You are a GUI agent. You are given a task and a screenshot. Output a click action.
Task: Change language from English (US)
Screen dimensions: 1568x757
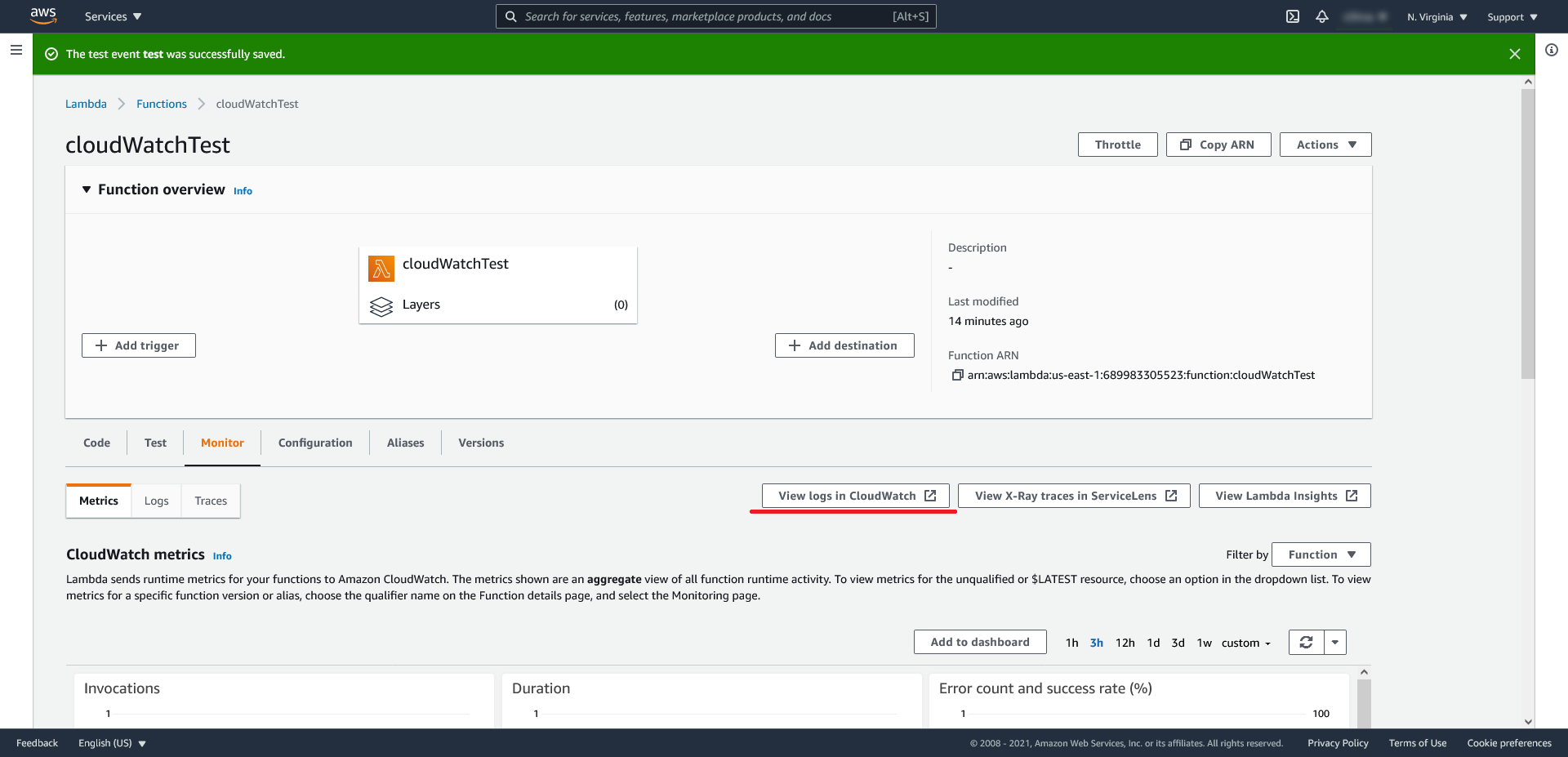click(x=112, y=743)
